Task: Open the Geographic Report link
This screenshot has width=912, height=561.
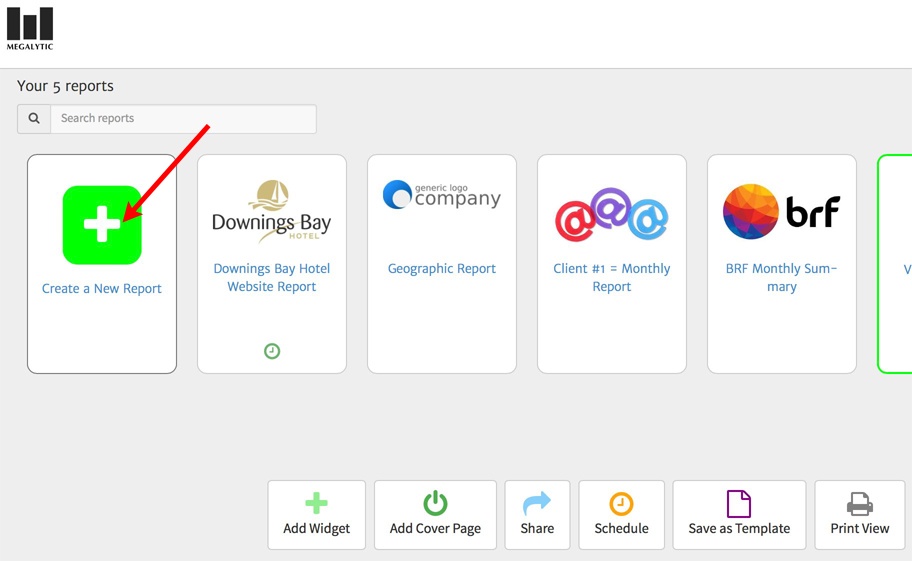Action: tap(442, 269)
